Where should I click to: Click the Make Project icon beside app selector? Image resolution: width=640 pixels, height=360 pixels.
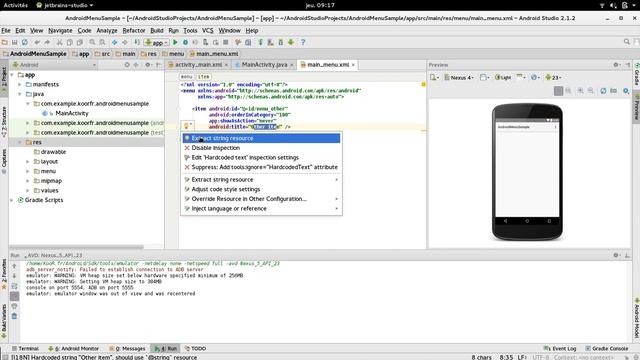pyautogui.click(x=137, y=42)
